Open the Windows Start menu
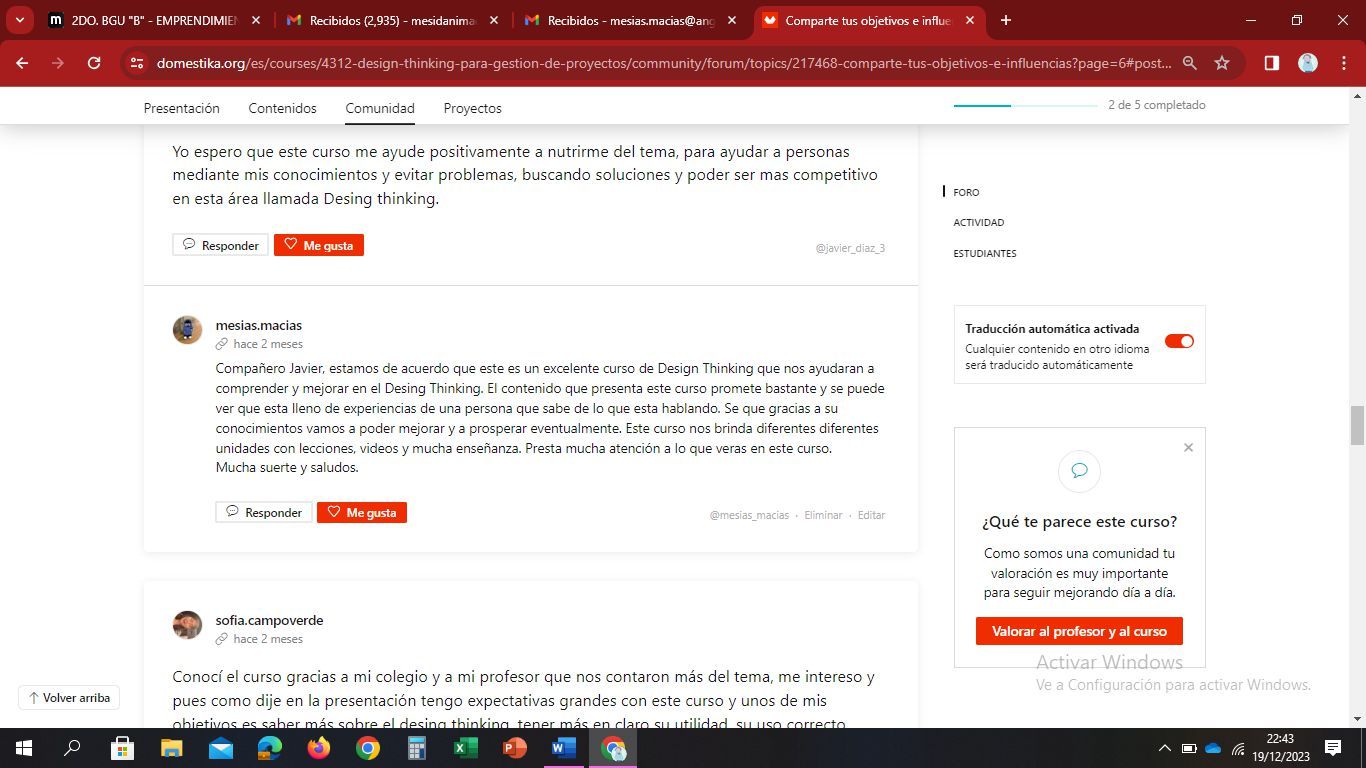The image size is (1366, 768). pyautogui.click(x=23, y=748)
